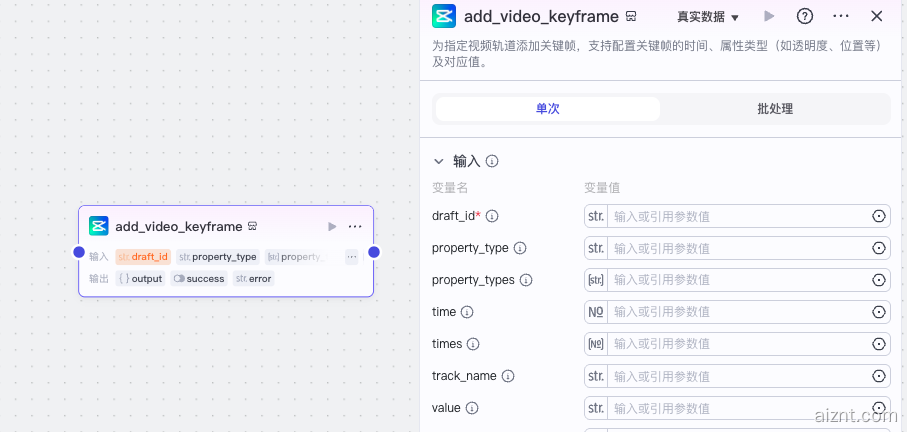Open reference picker for time
This screenshot has height=432, width=907.
click(x=879, y=312)
